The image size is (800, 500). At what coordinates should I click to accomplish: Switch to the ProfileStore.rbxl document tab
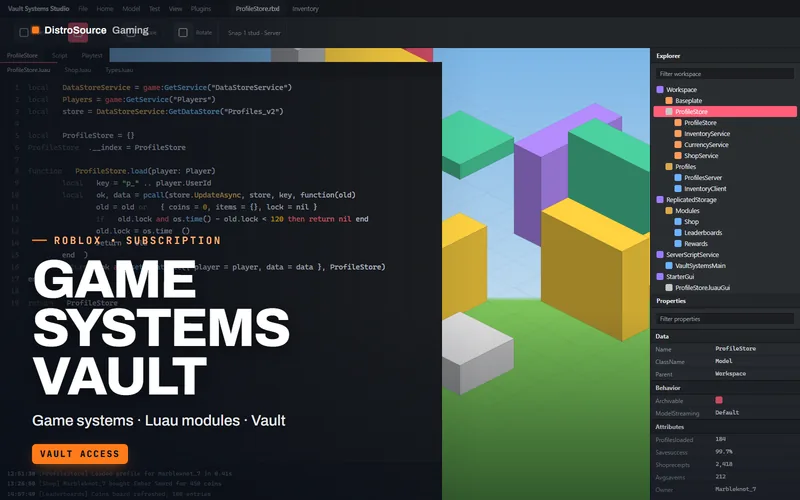258,9
